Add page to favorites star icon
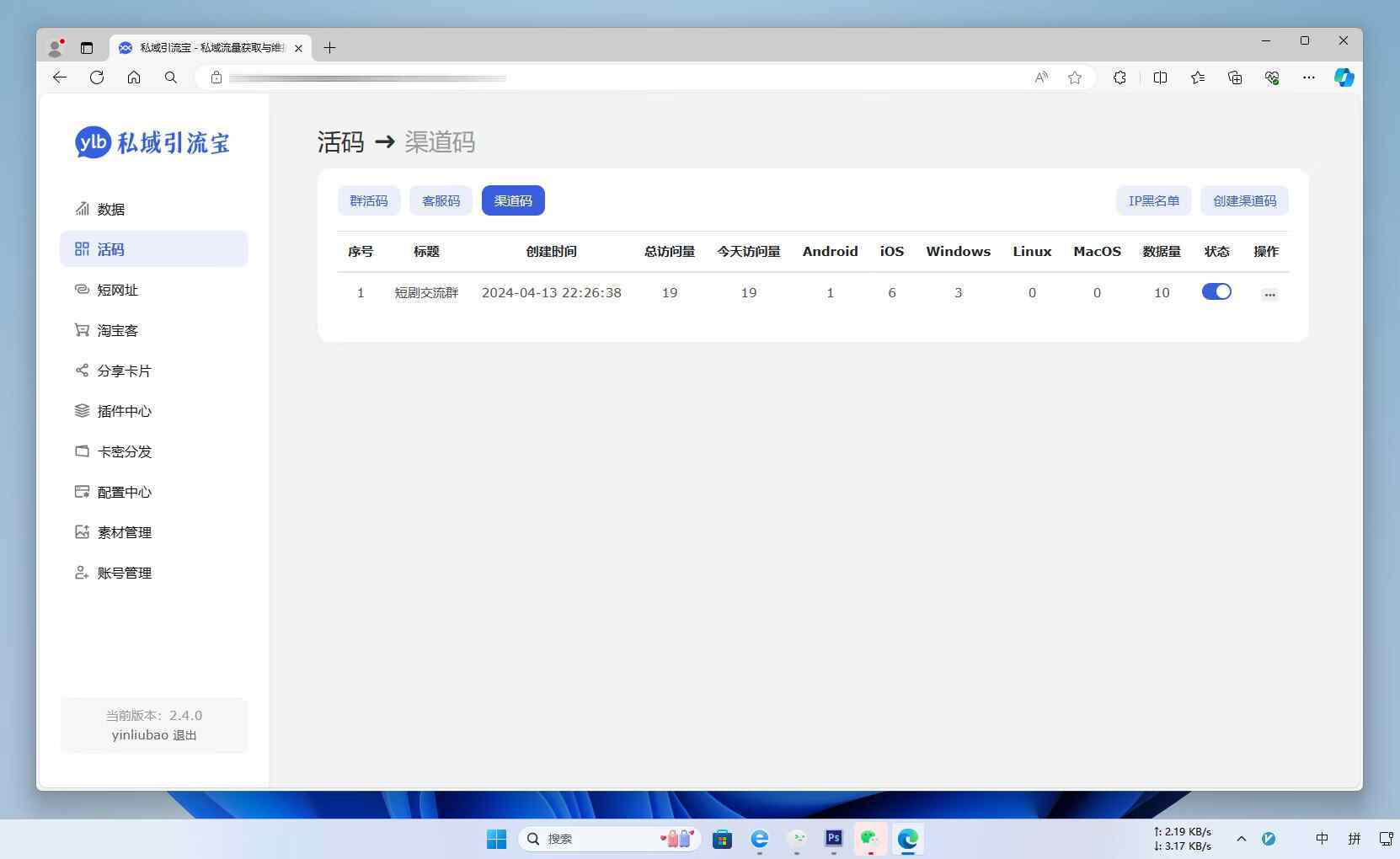Image resolution: width=1400 pixels, height=859 pixels. (x=1075, y=77)
